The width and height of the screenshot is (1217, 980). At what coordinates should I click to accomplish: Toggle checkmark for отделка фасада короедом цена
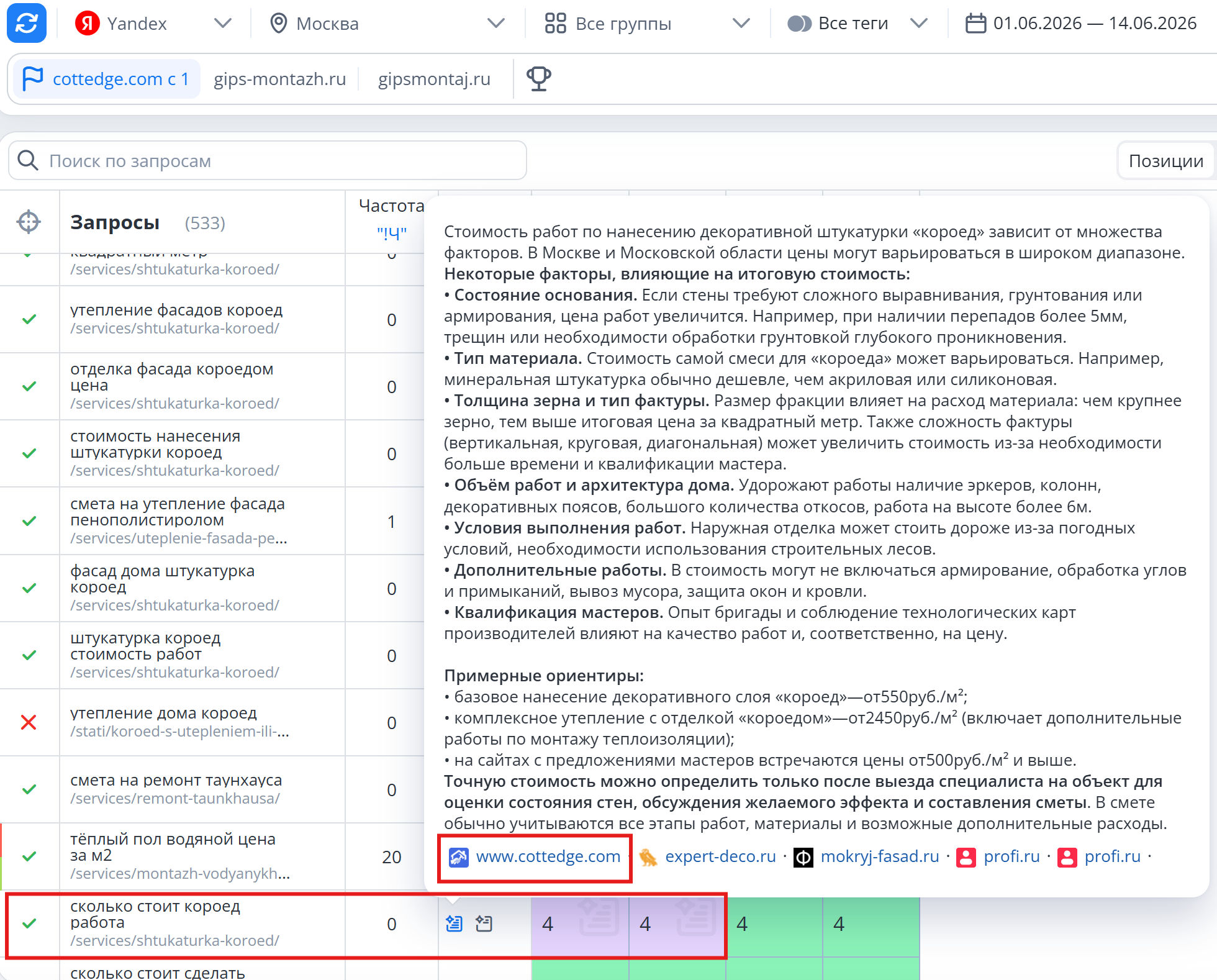pyautogui.click(x=29, y=386)
